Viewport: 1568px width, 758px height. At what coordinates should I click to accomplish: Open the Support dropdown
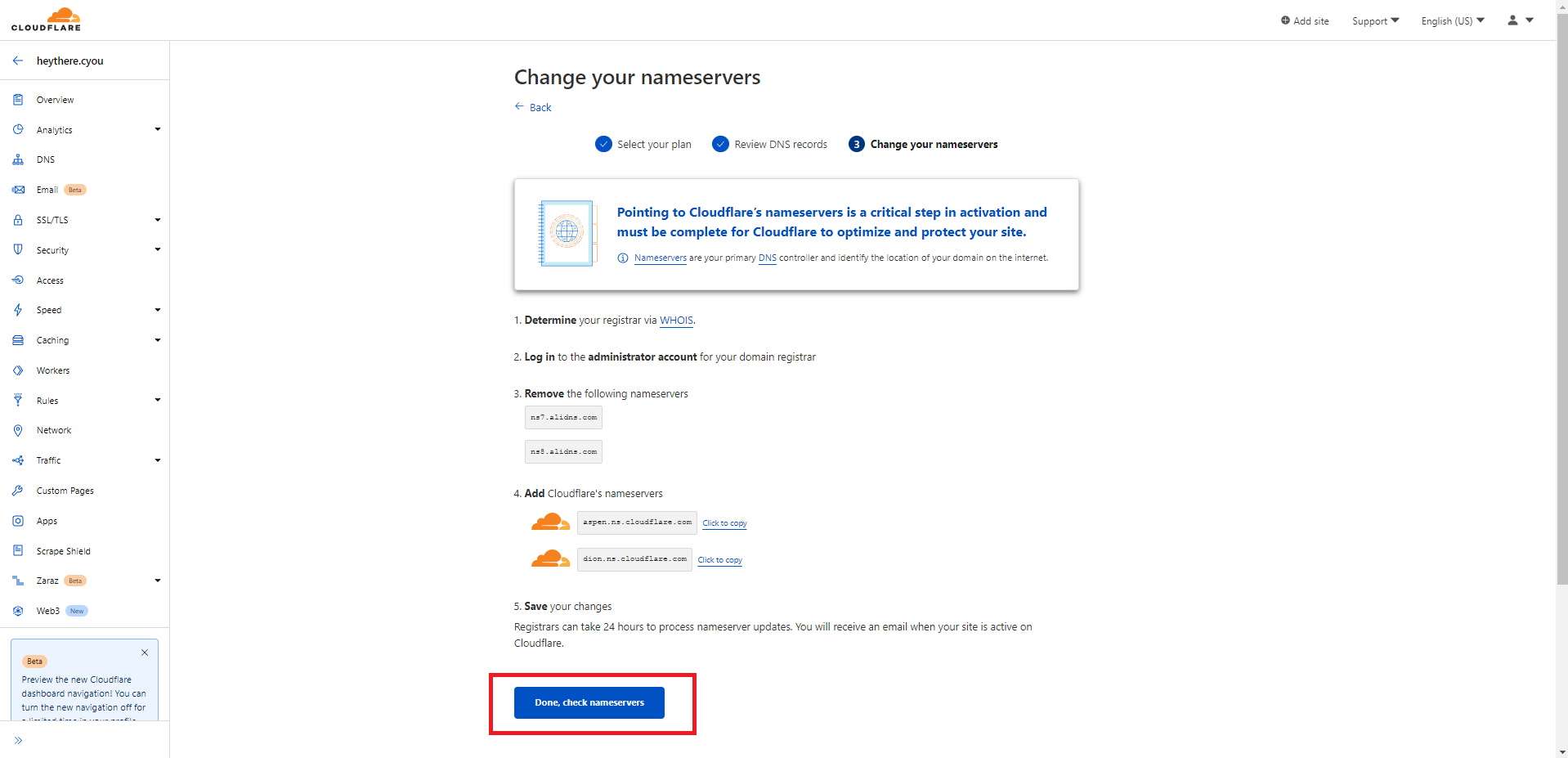[x=1375, y=21]
